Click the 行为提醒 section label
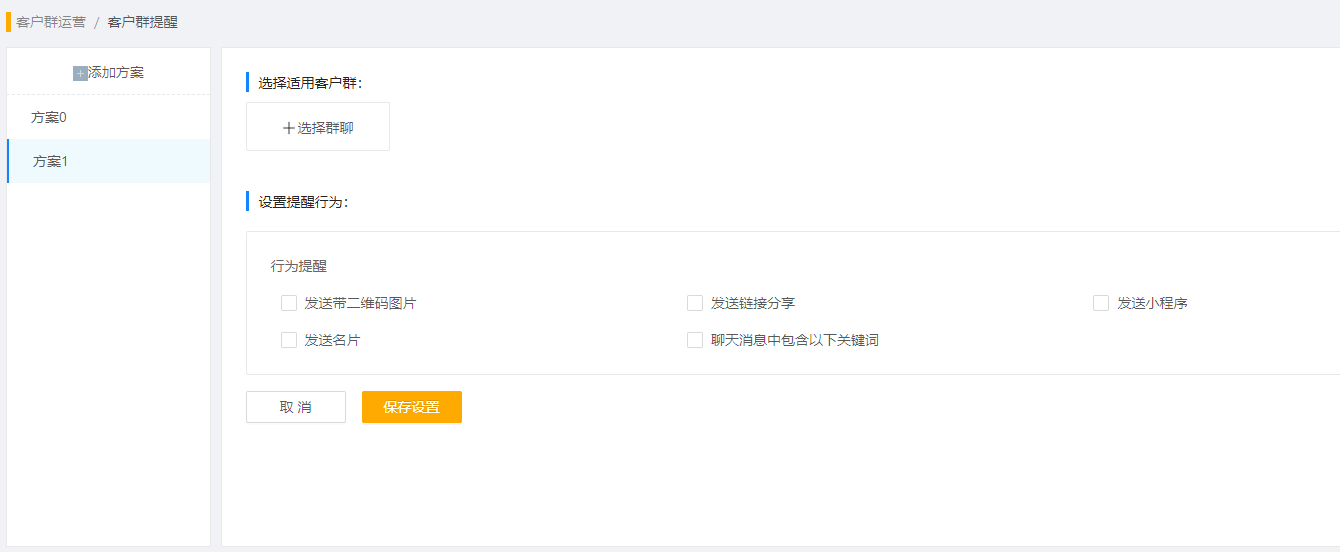 pyautogui.click(x=299, y=266)
